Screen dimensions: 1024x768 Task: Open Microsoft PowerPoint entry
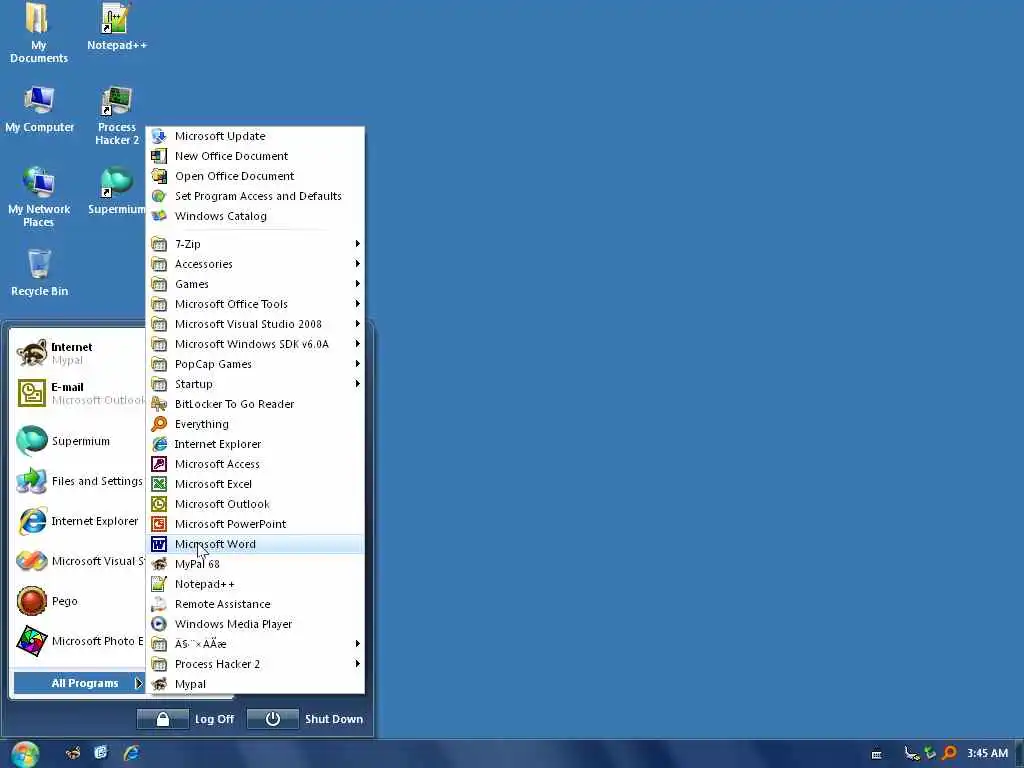click(x=255, y=524)
